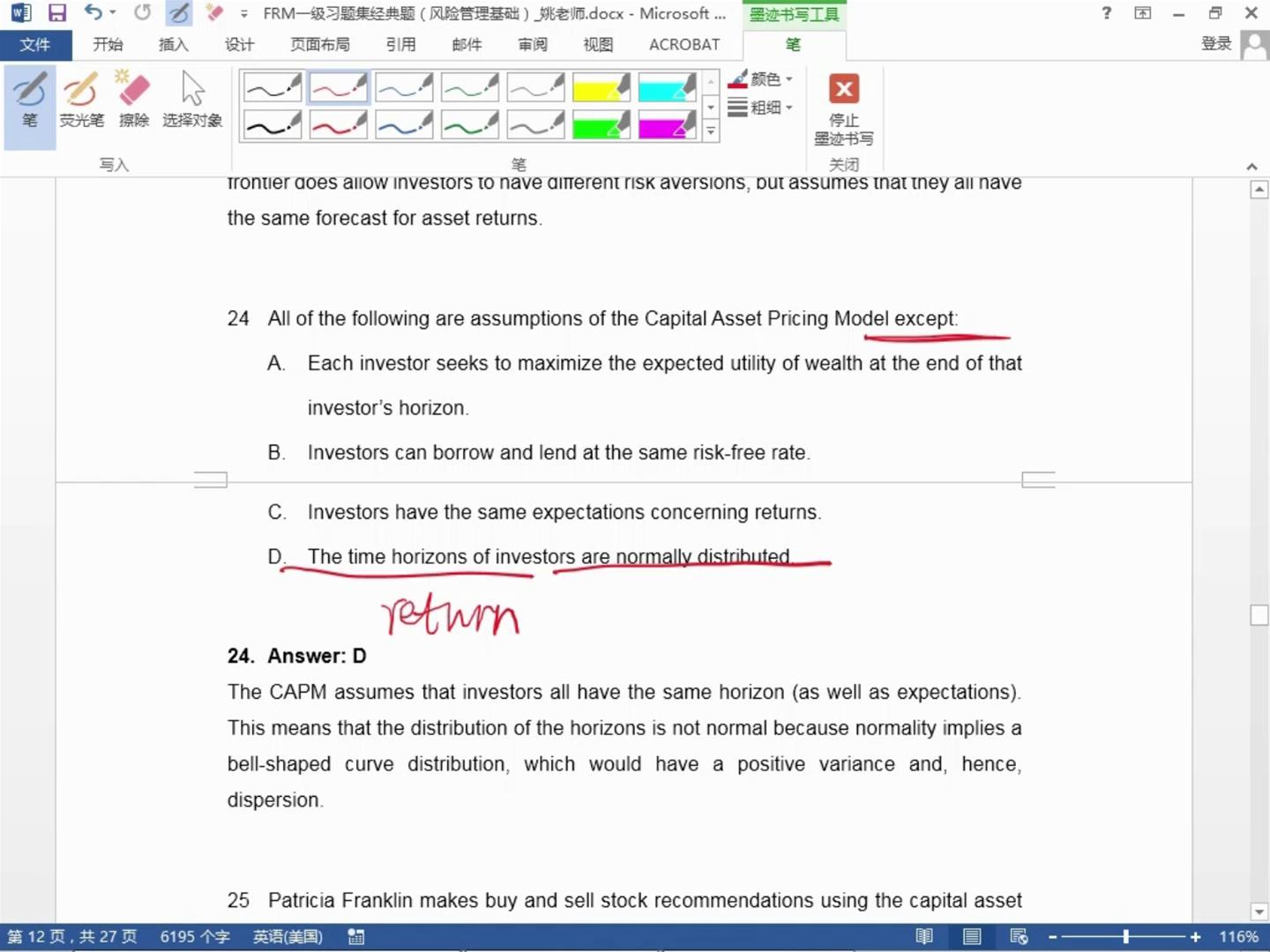Choose the Select Objects (选择对象) tool
This screenshot has width=1270, height=952.
point(192,100)
